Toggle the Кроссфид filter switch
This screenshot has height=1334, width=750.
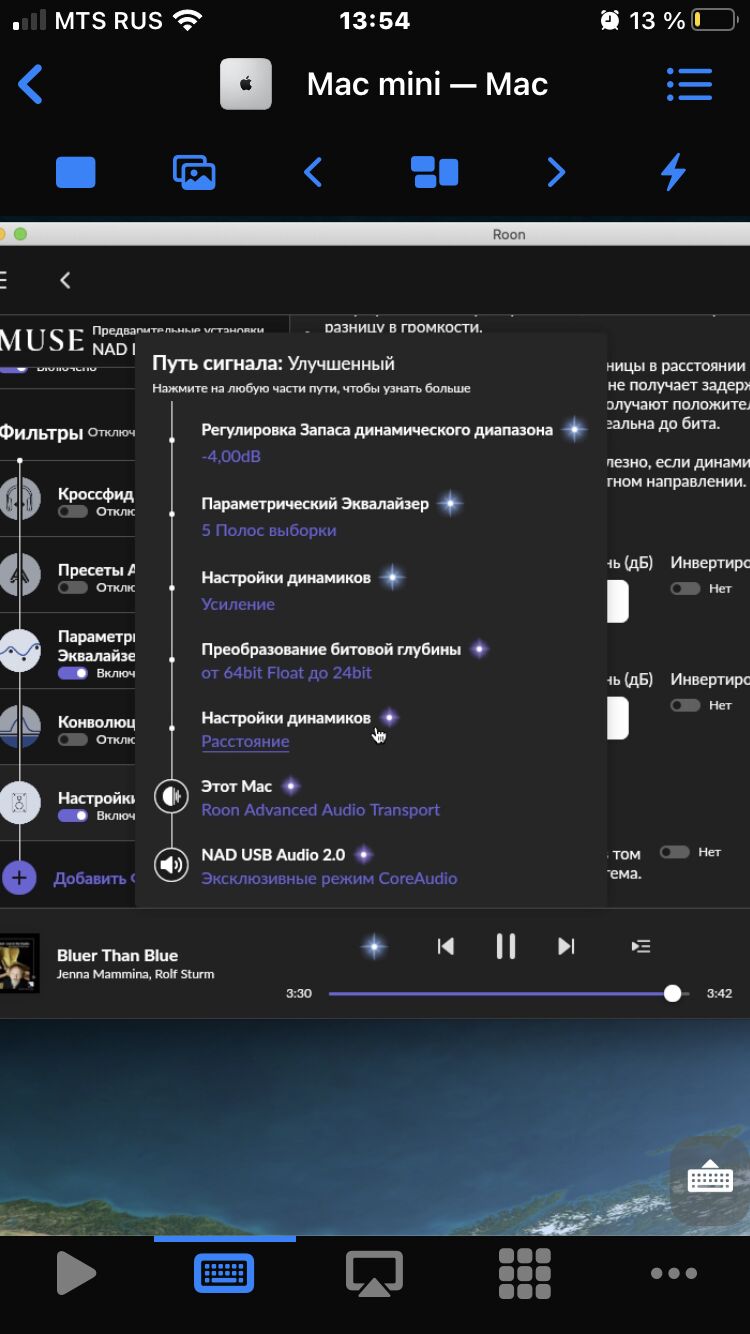[73, 512]
